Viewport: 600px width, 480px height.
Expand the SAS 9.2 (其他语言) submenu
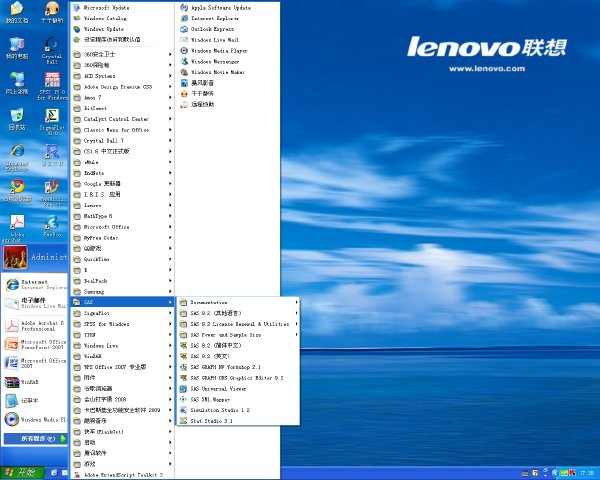click(238, 313)
